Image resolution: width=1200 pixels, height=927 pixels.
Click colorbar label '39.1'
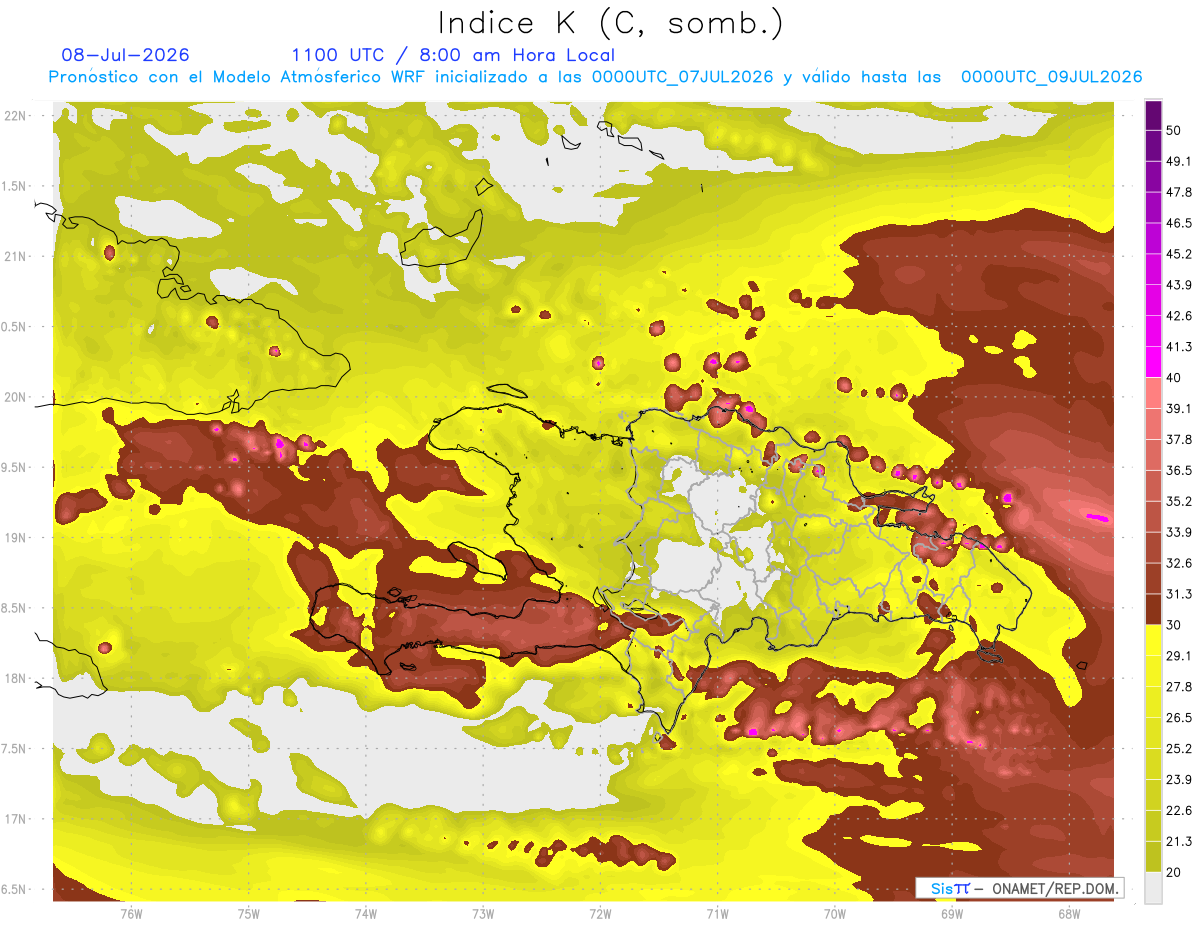pos(1178,408)
